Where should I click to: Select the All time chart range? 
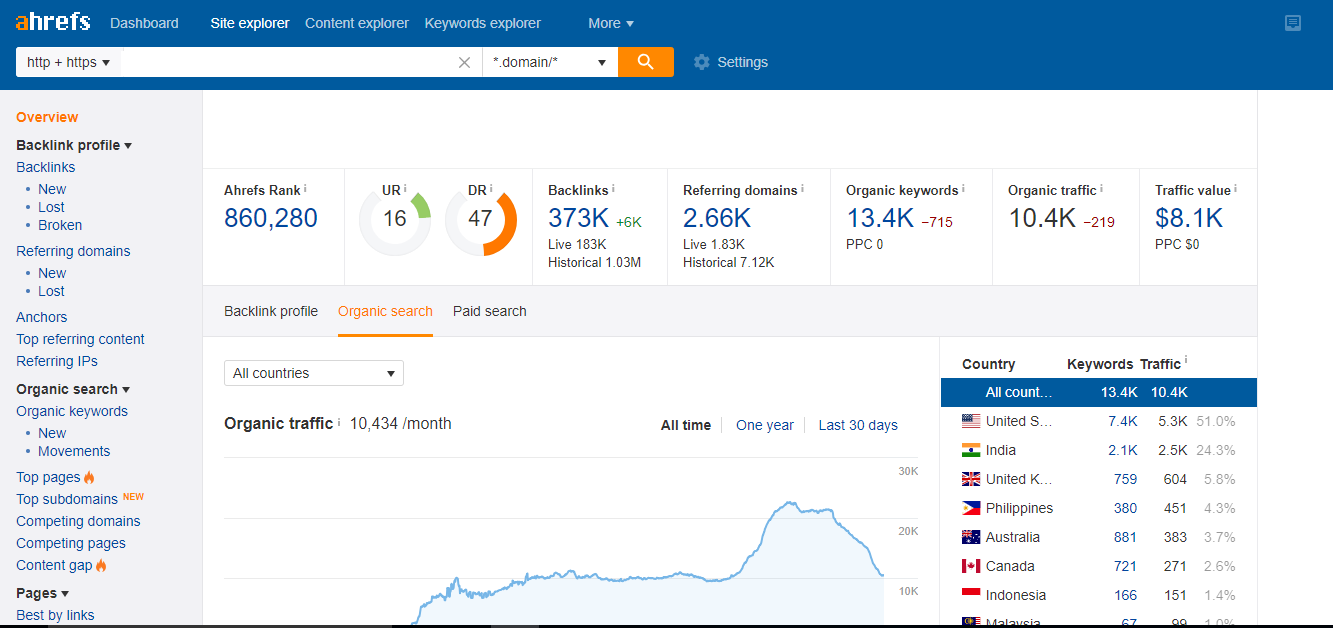click(x=685, y=425)
